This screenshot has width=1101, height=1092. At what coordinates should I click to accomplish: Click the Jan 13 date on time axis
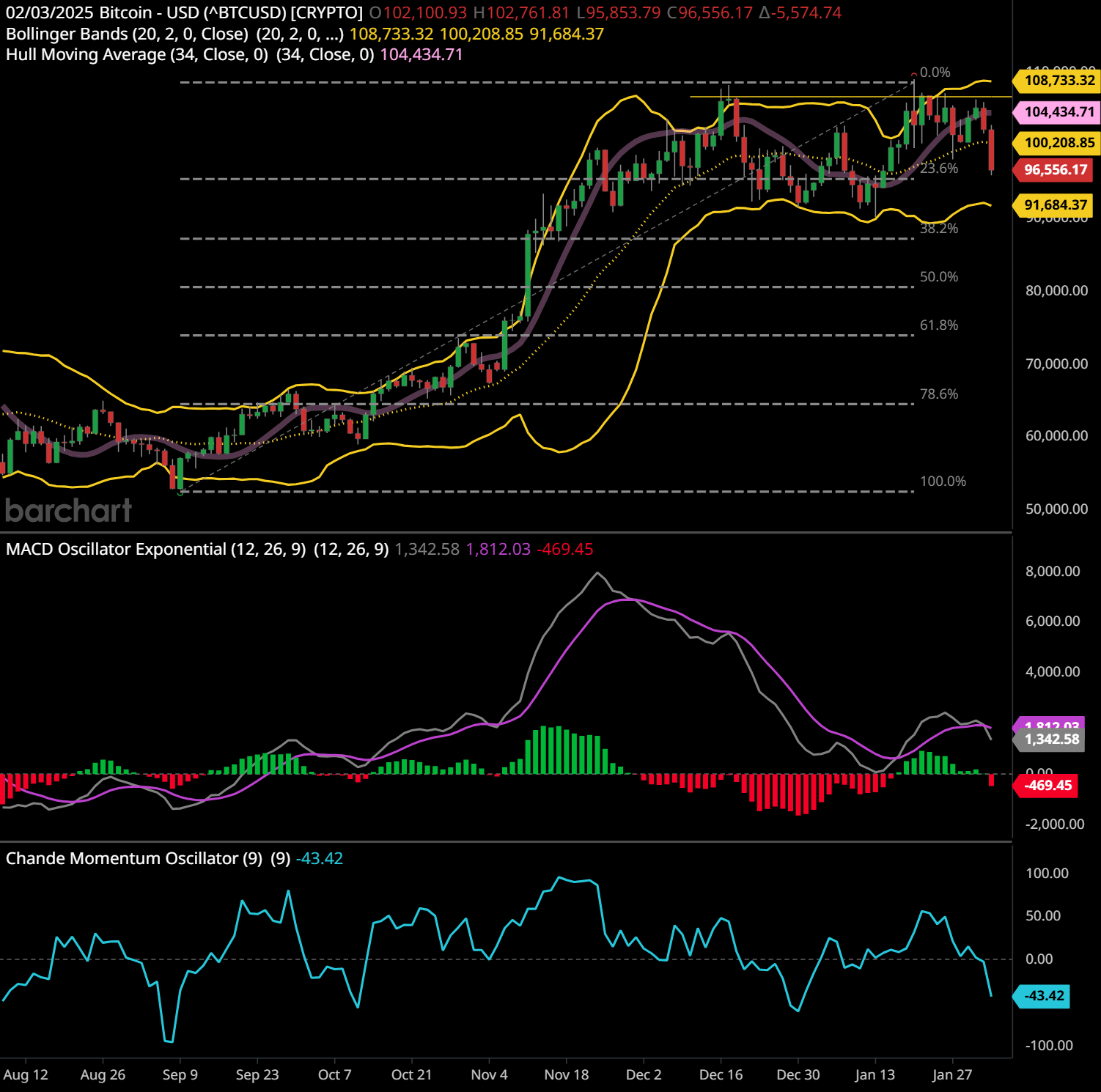click(x=874, y=1074)
